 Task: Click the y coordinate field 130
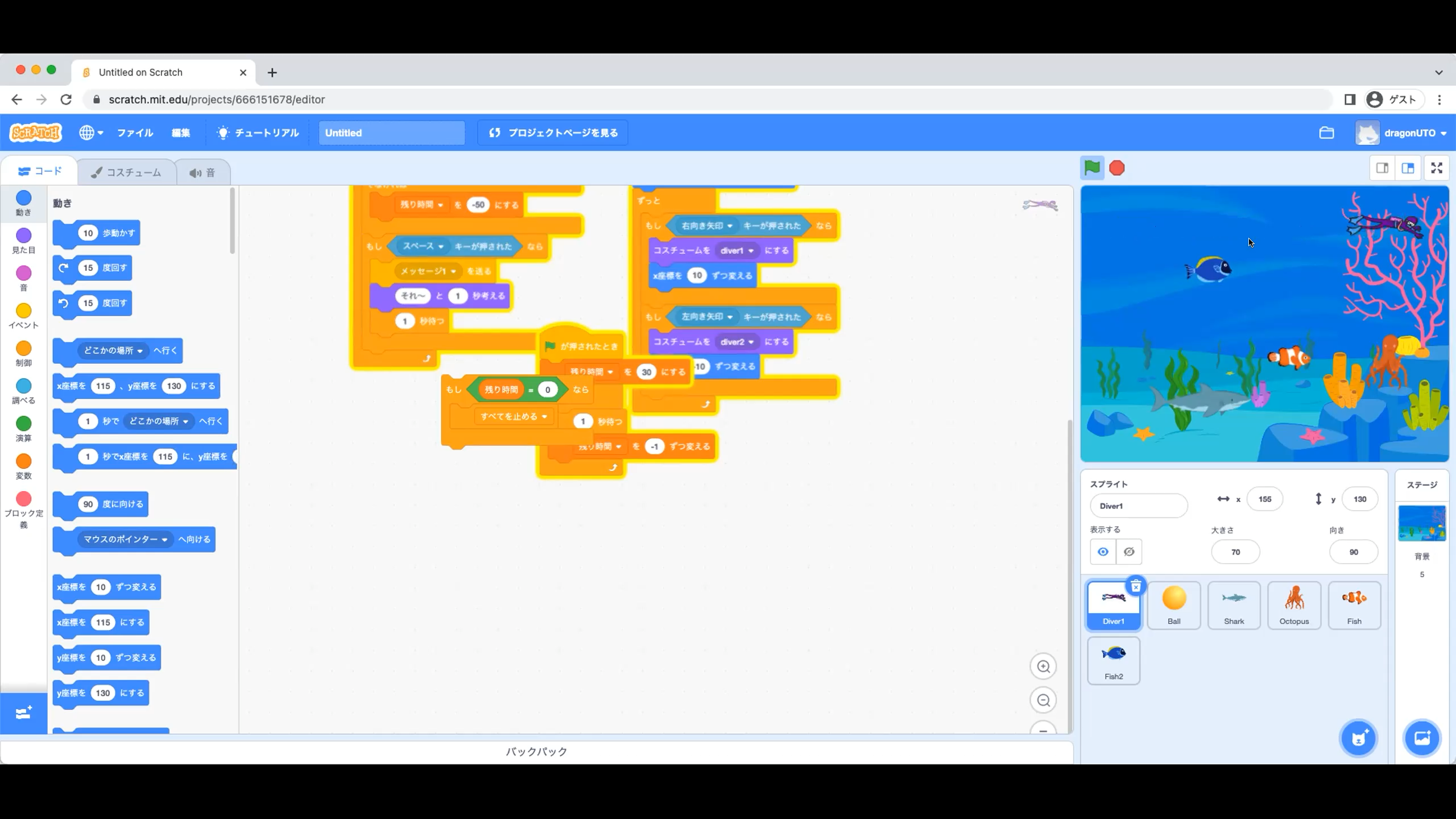(1359, 499)
